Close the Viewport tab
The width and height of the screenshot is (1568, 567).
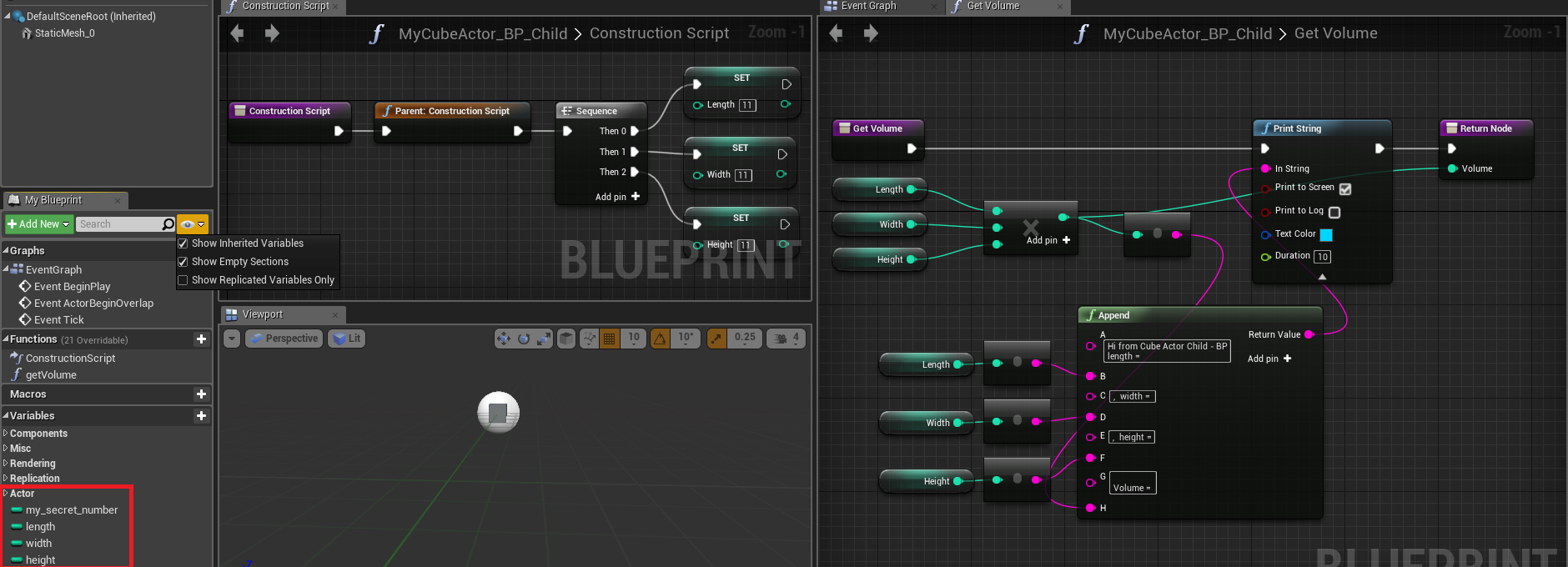pyautogui.click(x=335, y=315)
